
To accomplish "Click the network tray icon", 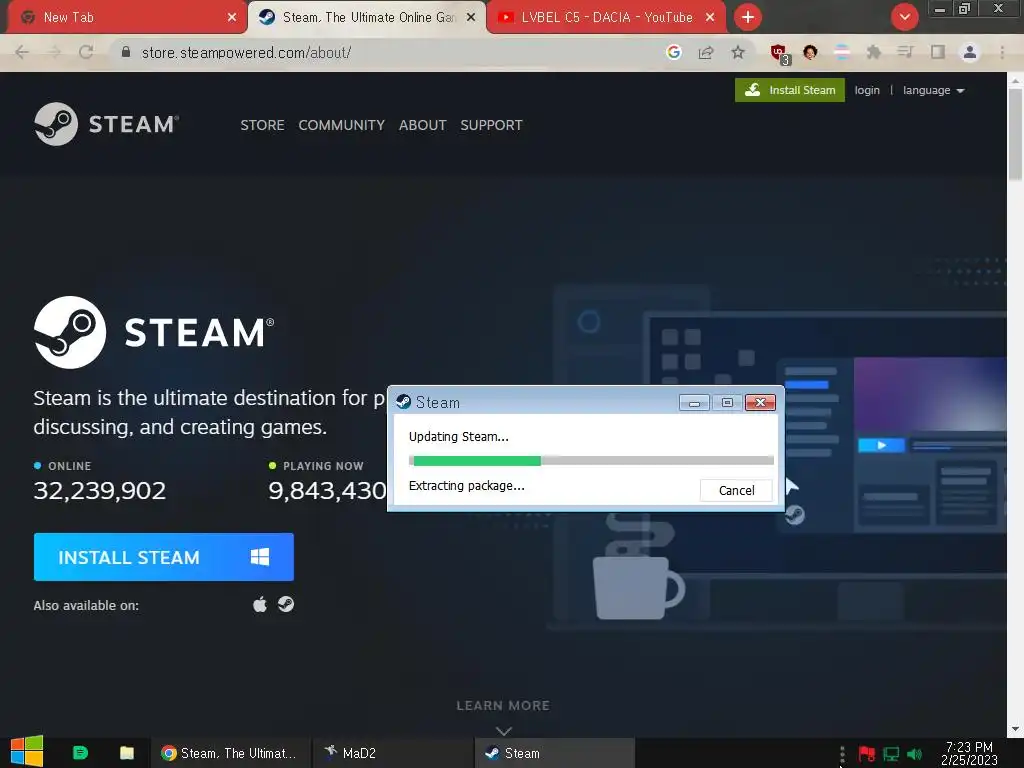I will pyautogui.click(x=891, y=754).
